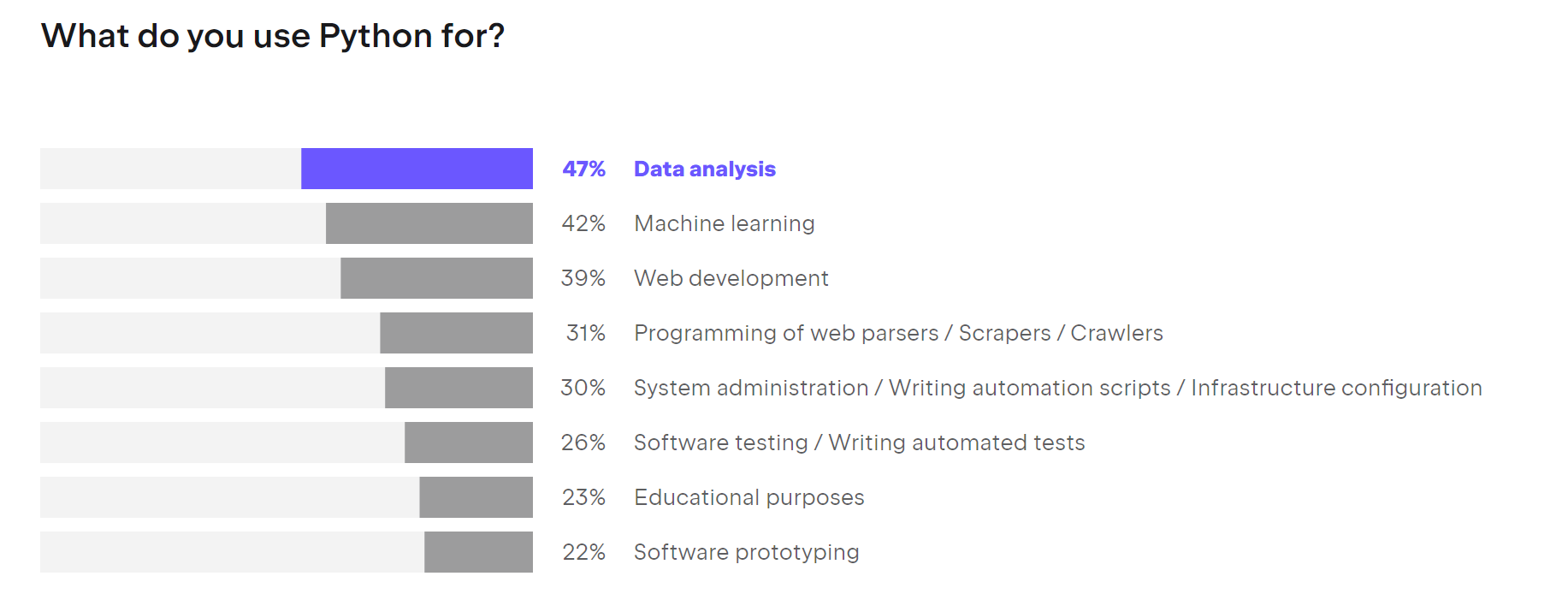The width and height of the screenshot is (1568, 594).
Task: Click the Web development label
Action: coord(731,279)
